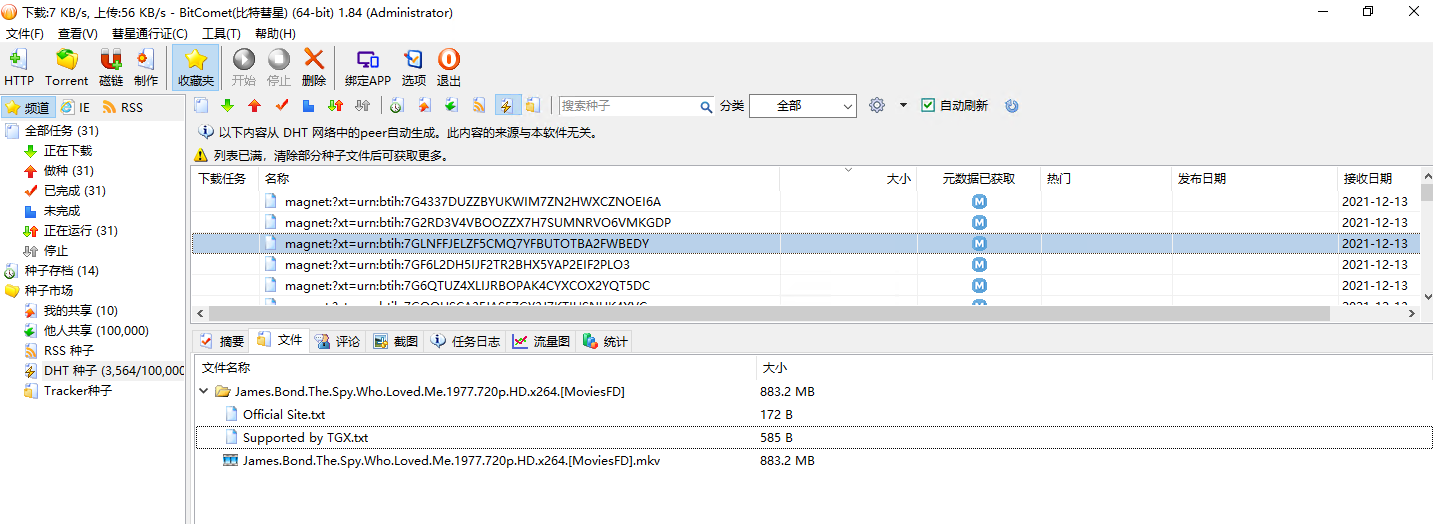Click horizontal scrollbar right arrow in torrent list
This screenshot has height=524, width=1433.
pyautogui.click(x=1410, y=313)
